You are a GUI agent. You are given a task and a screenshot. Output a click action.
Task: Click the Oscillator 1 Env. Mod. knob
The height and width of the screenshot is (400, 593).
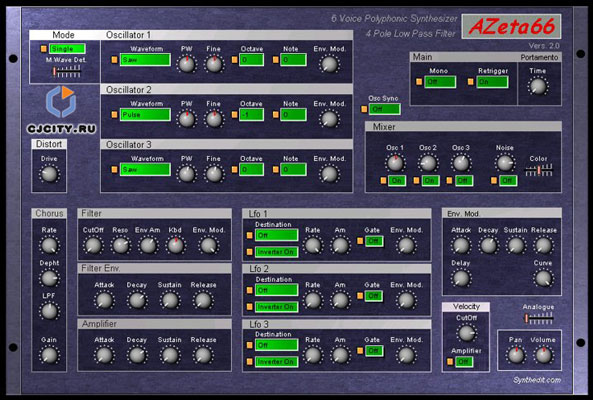tap(329, 64)
